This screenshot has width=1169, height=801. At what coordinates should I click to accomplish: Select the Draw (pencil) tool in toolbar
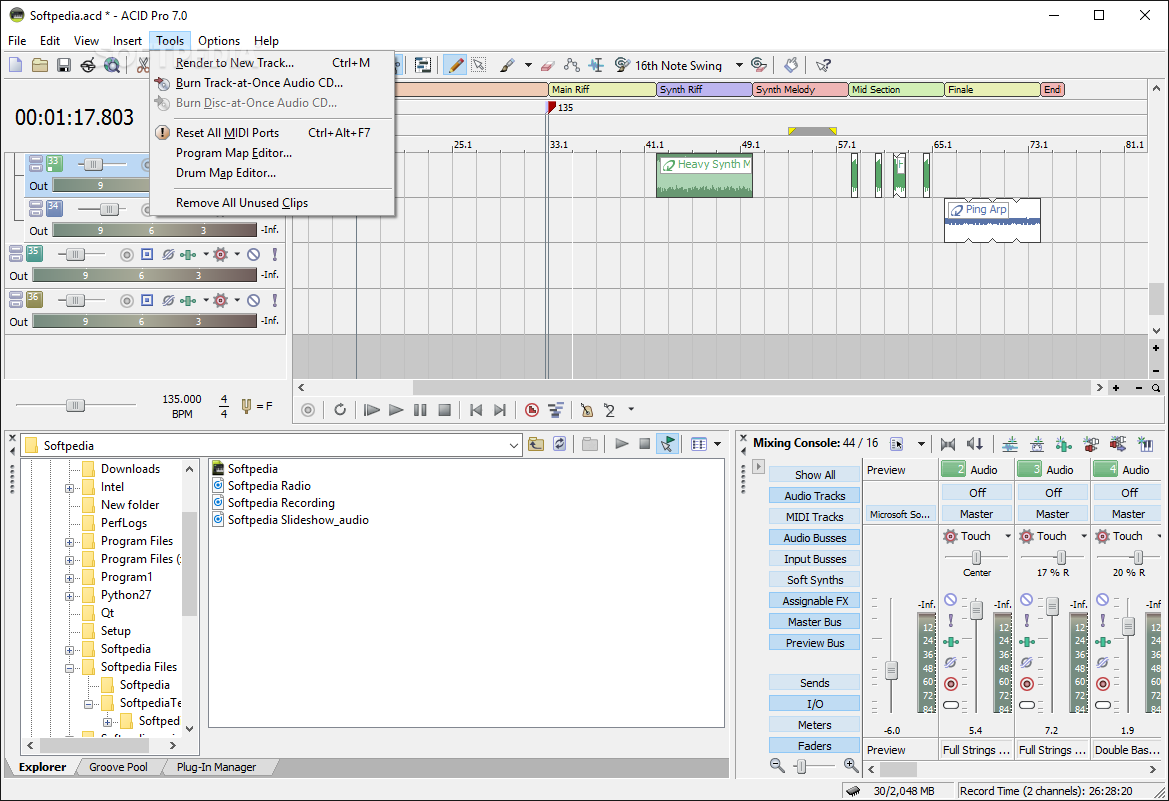(455, 65)
